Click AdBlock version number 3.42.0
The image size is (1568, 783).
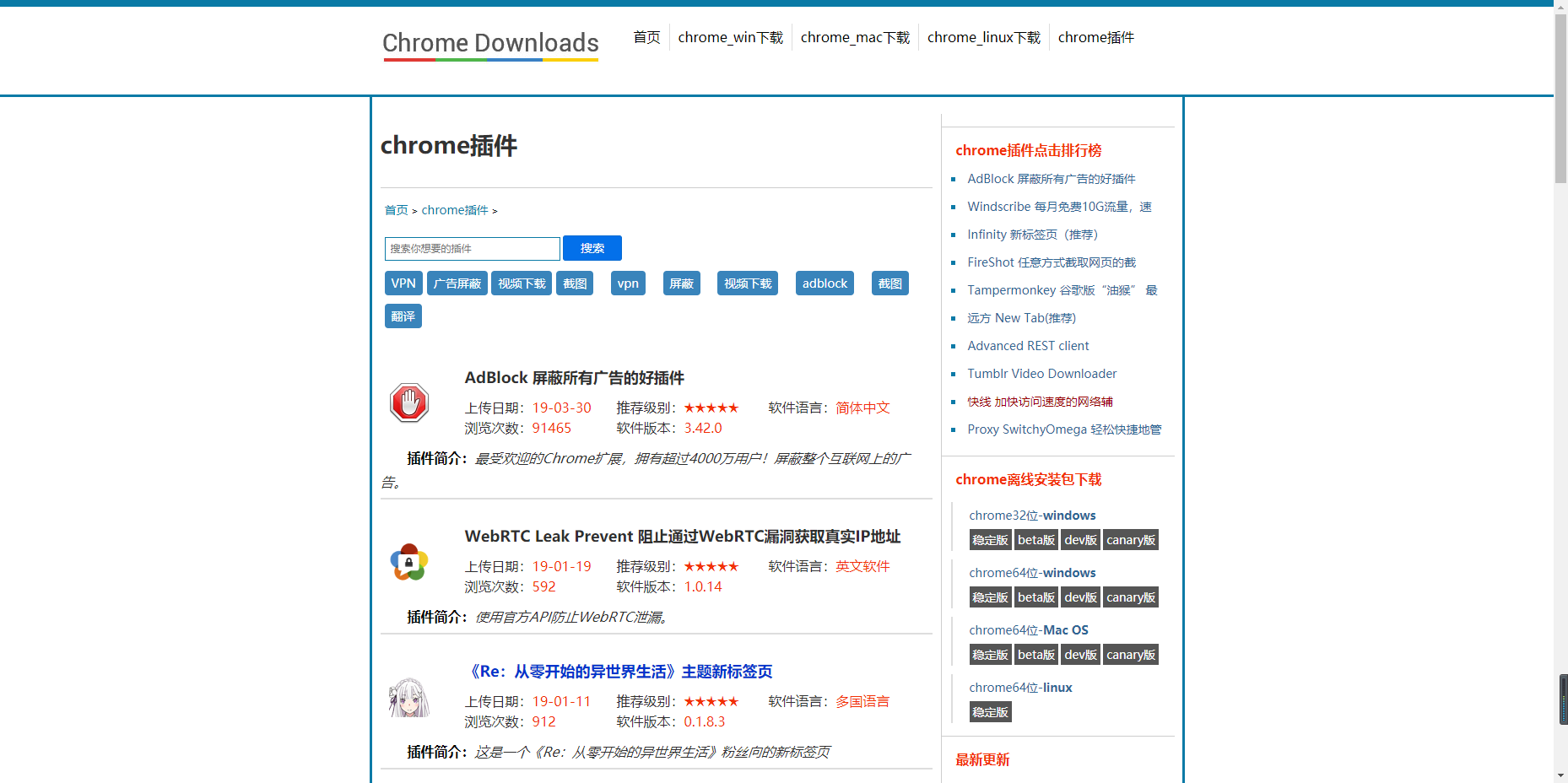point(703,429)
